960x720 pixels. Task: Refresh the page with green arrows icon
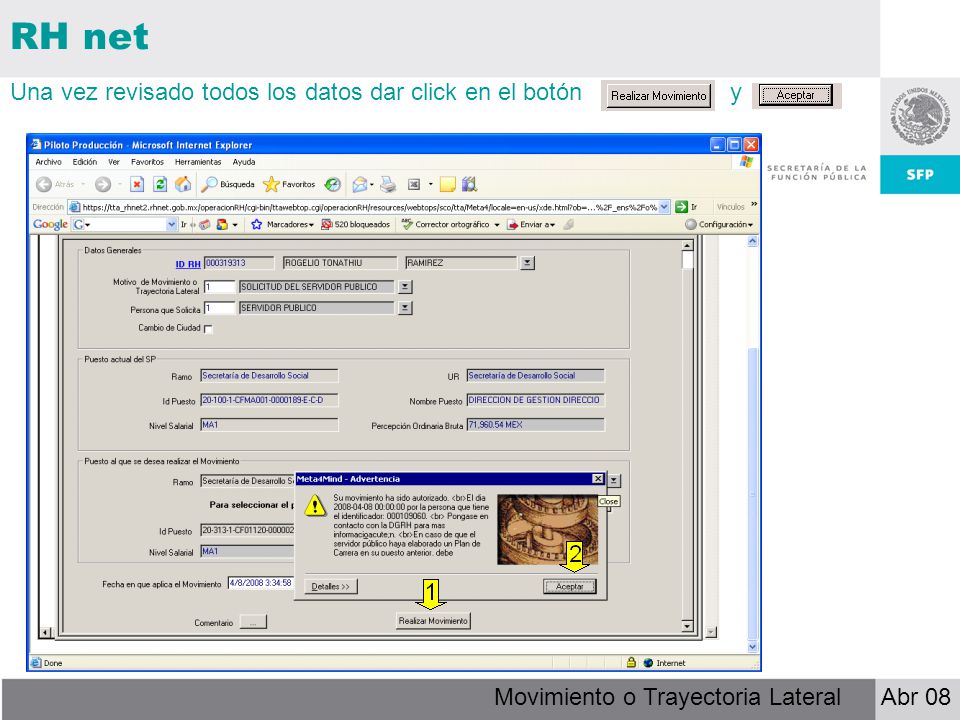coord(160,184)
